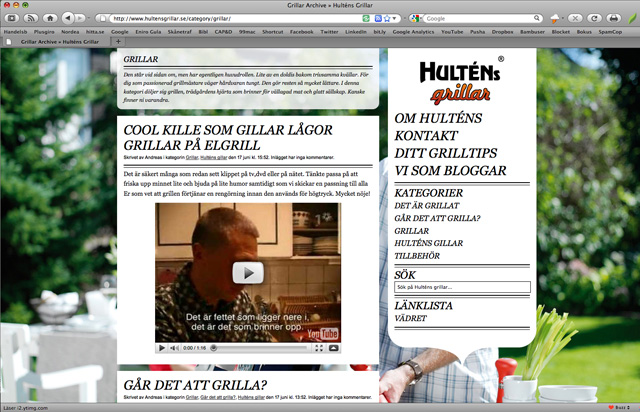Viewport: 640px width, 412px height.
Task: Open a new tab with plus button
Action: coord(118,42)
